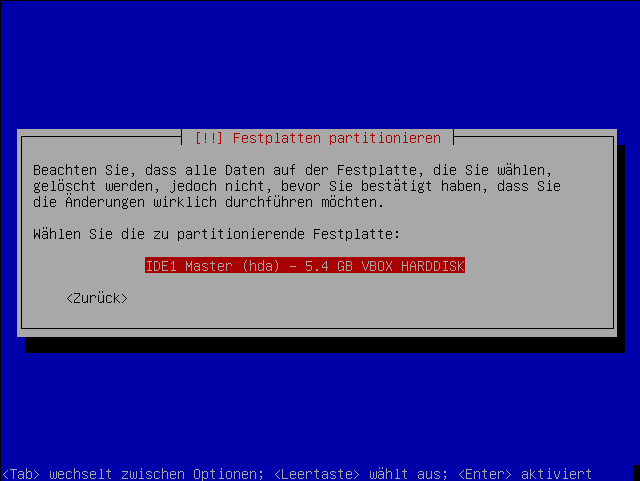Click the "5.4 GB" size in disk entry

click(329, 266)
